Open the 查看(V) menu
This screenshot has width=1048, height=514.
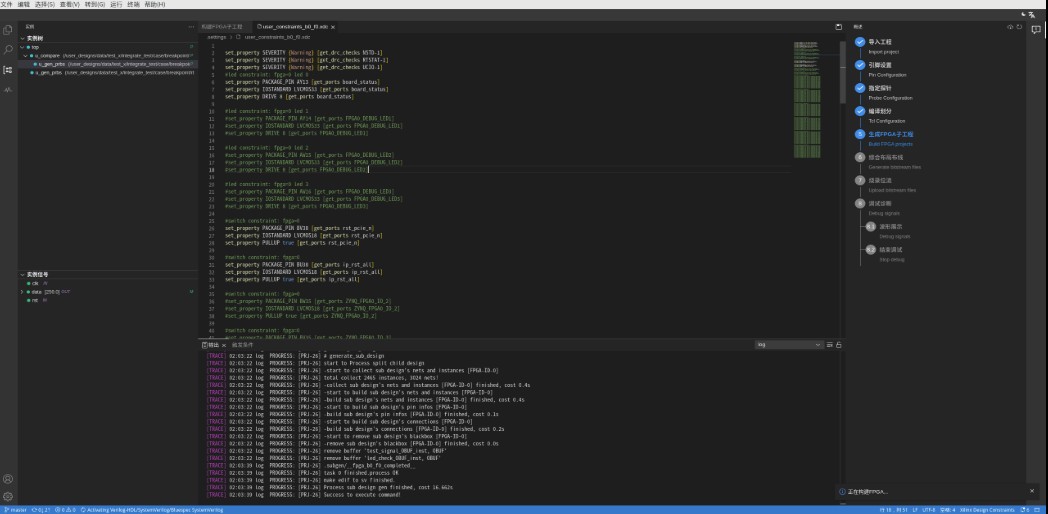pyautogui.click(x=70, y=5)
